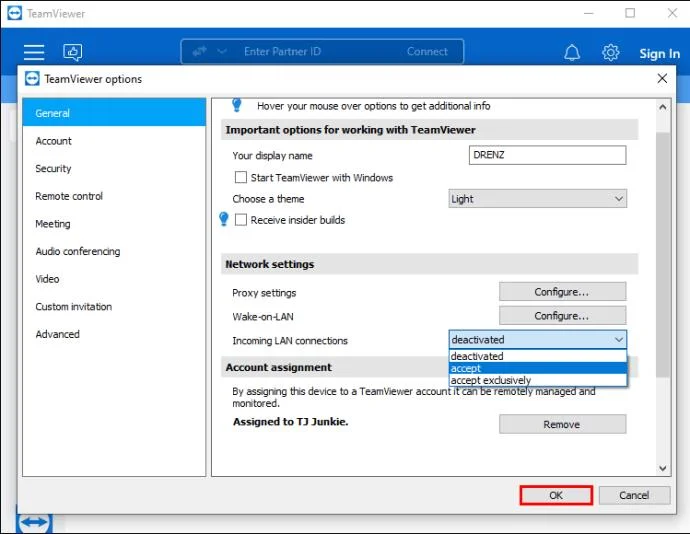Screen dimensions: 690x534
Task: Open the notifications bell
Action: pyautogui.click(x=572, y=53)
